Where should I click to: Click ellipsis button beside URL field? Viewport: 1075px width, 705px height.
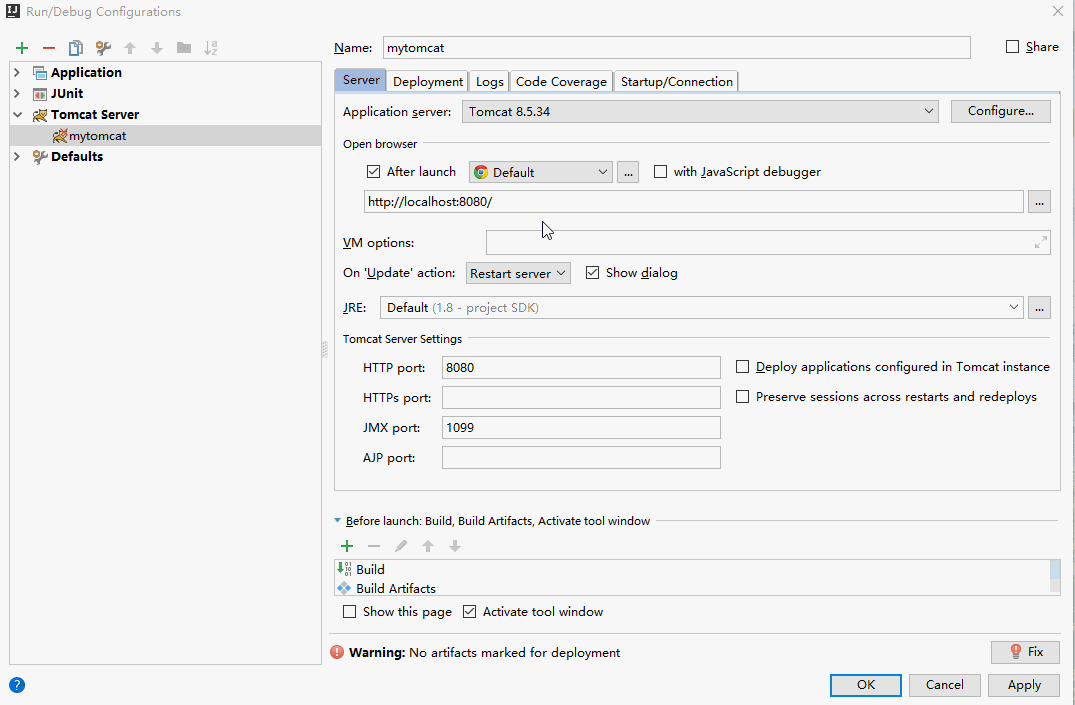point(1039,202)
